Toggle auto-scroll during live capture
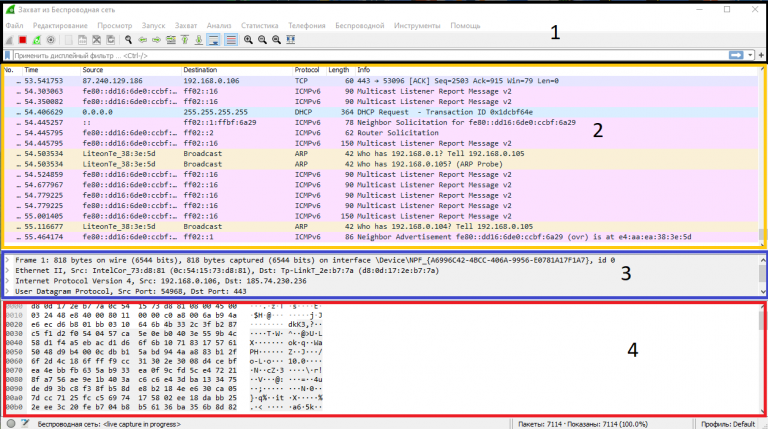This screenshot has width=768, height=429. (x=214, y=40)
